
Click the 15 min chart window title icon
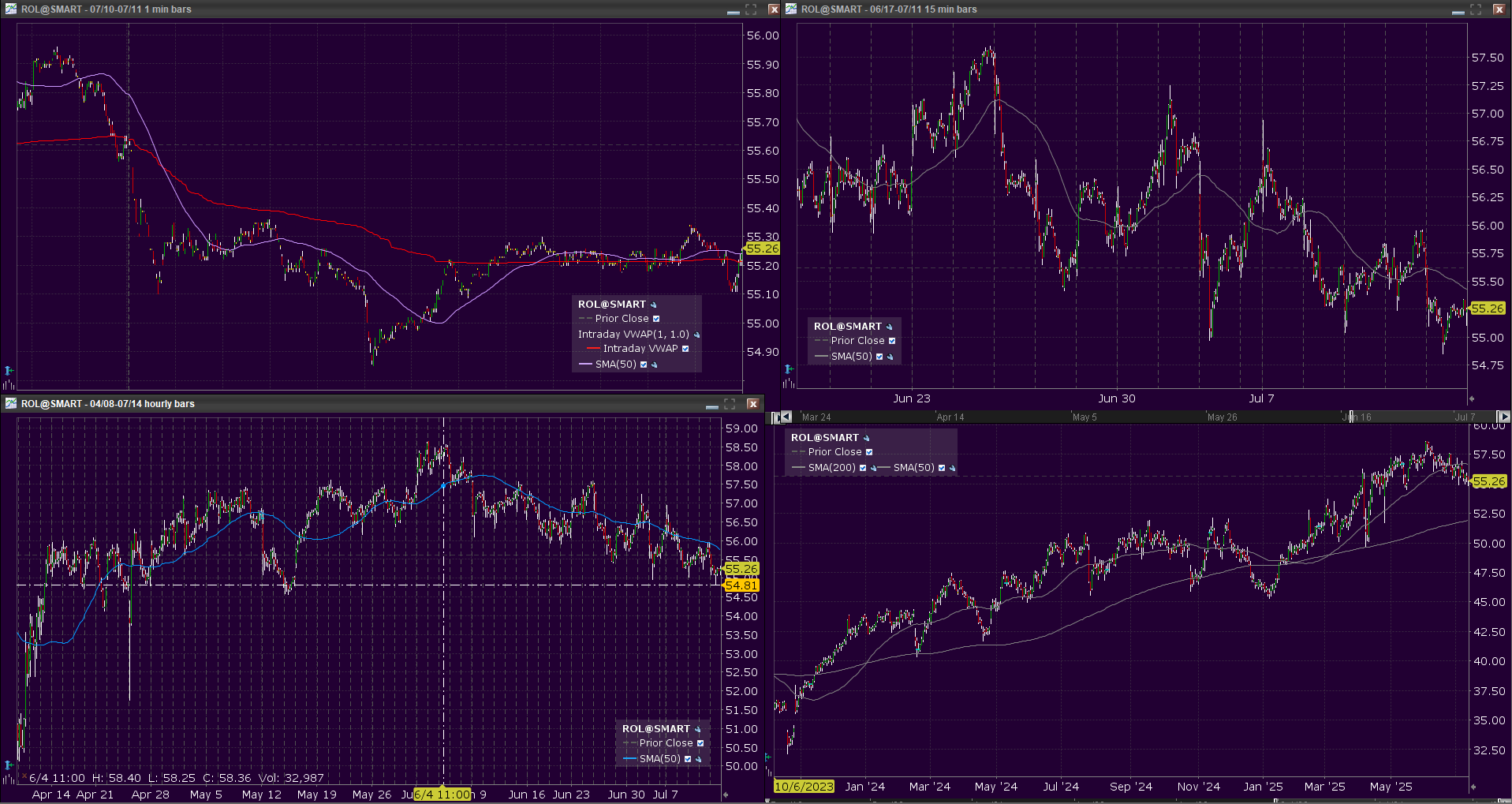point(791,9)
